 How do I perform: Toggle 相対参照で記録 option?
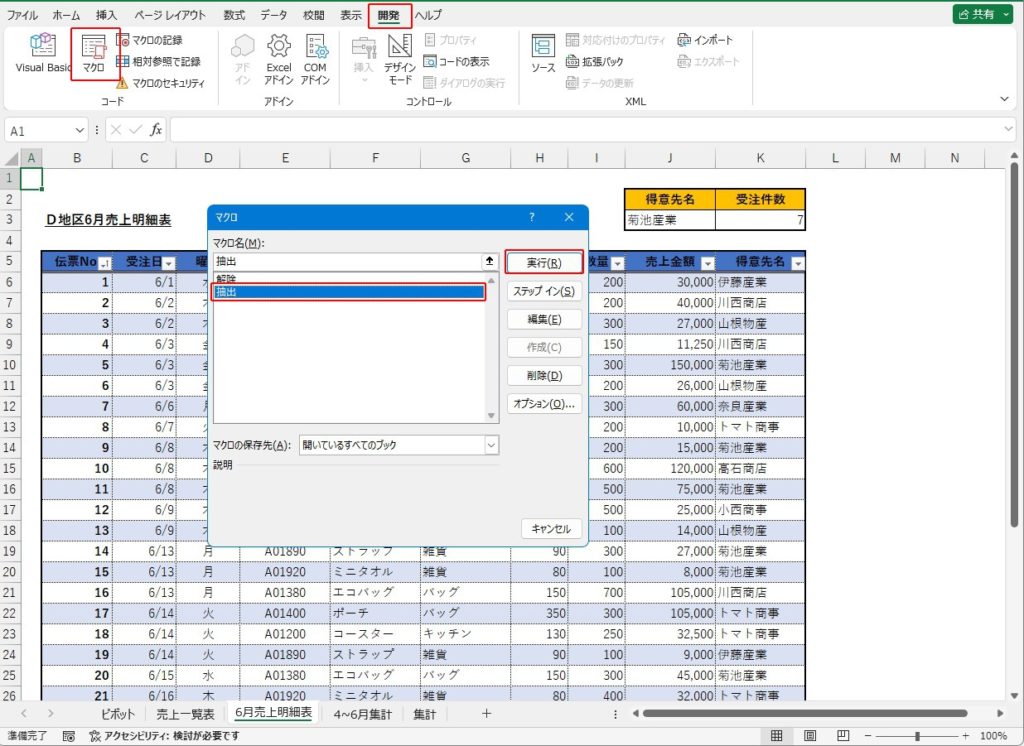coord(158,62)
